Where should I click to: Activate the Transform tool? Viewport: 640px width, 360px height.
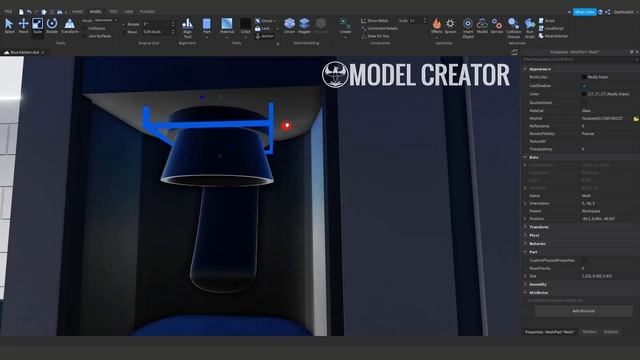click(70, 25)
